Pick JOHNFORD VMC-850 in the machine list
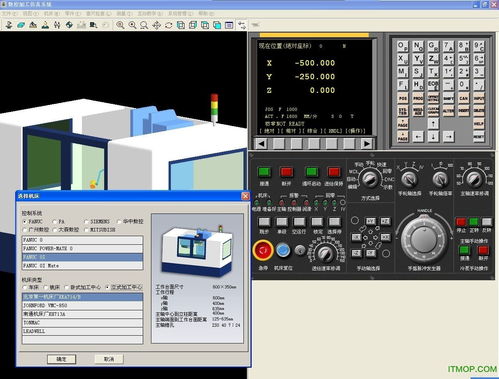The width and height of the screenshot is (499, 379). pos(82,305)
